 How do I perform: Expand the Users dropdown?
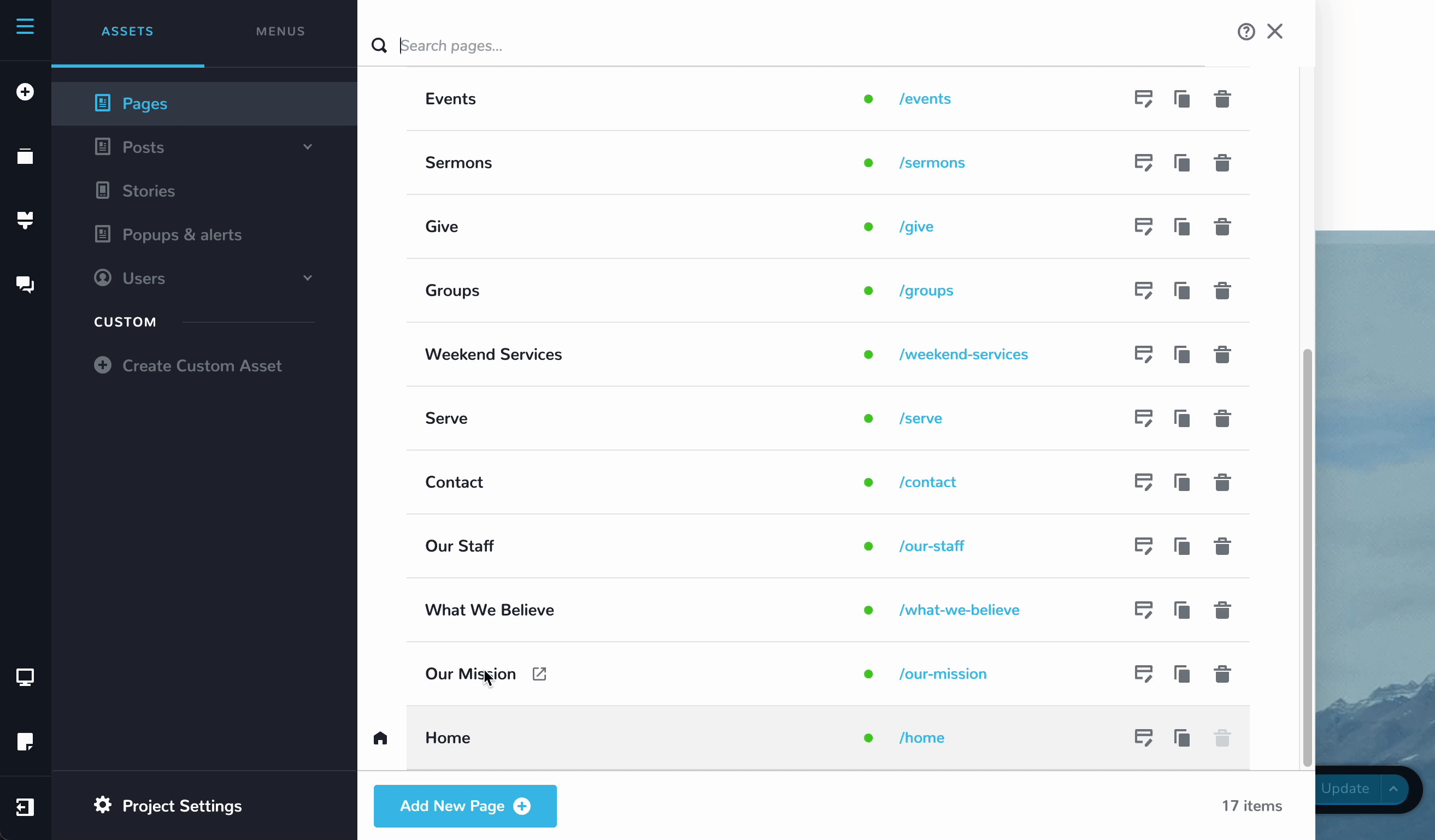point(308,277)
